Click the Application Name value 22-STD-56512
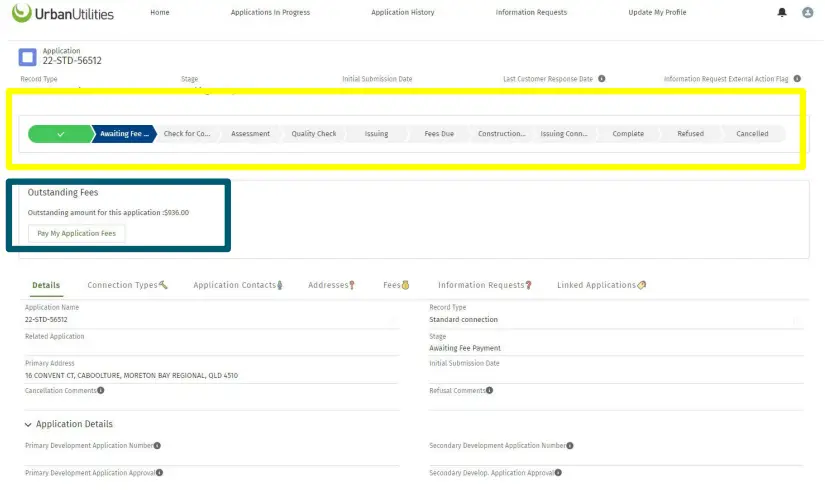Screen dimensions: 825x490 pos(46,319)
